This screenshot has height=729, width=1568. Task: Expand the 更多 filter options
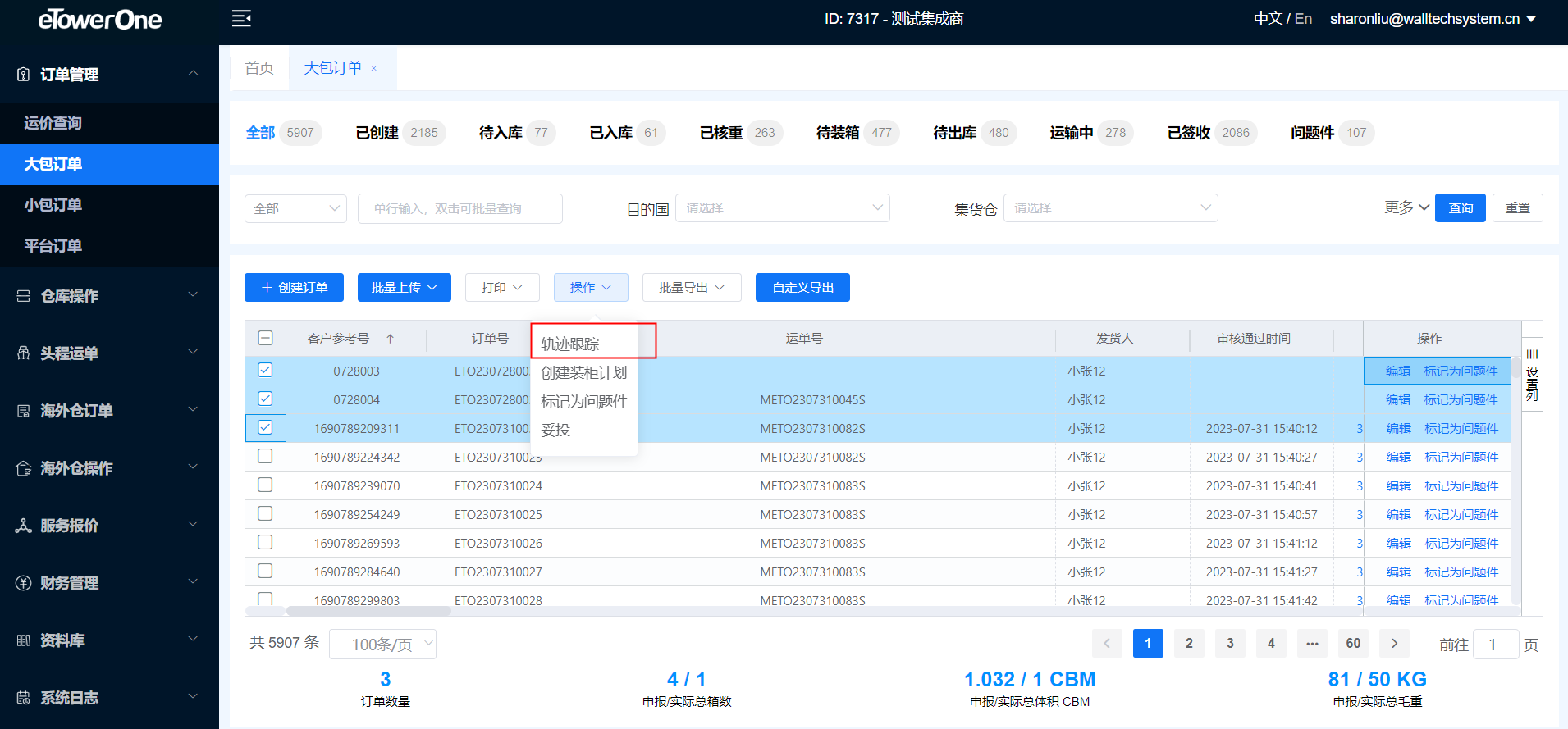(1406, 207)
